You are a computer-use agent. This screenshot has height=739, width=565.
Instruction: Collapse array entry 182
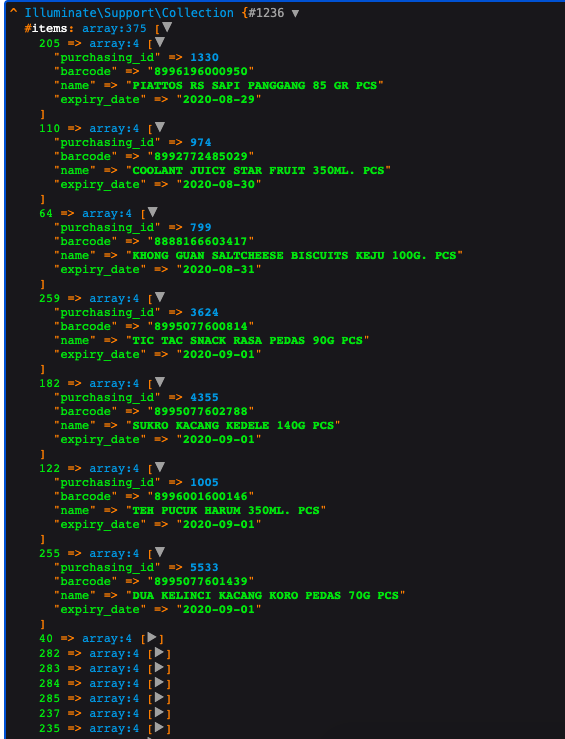(160, 382)
